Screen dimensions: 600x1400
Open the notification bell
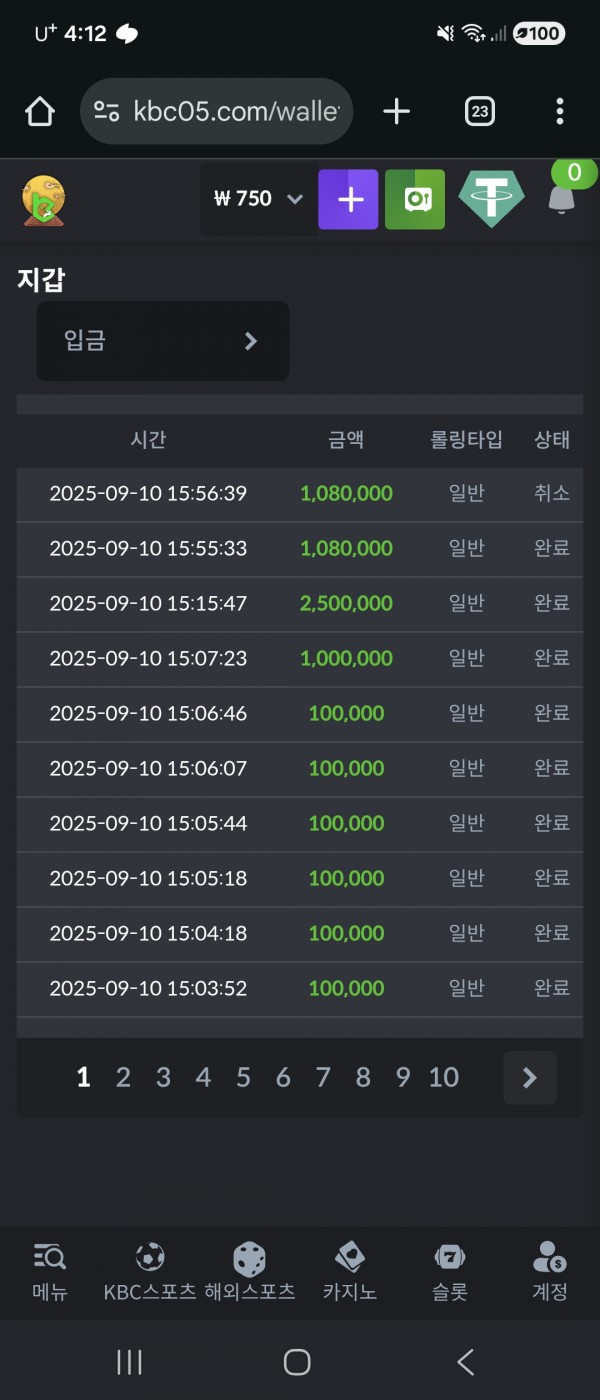[x=562, y=198]
